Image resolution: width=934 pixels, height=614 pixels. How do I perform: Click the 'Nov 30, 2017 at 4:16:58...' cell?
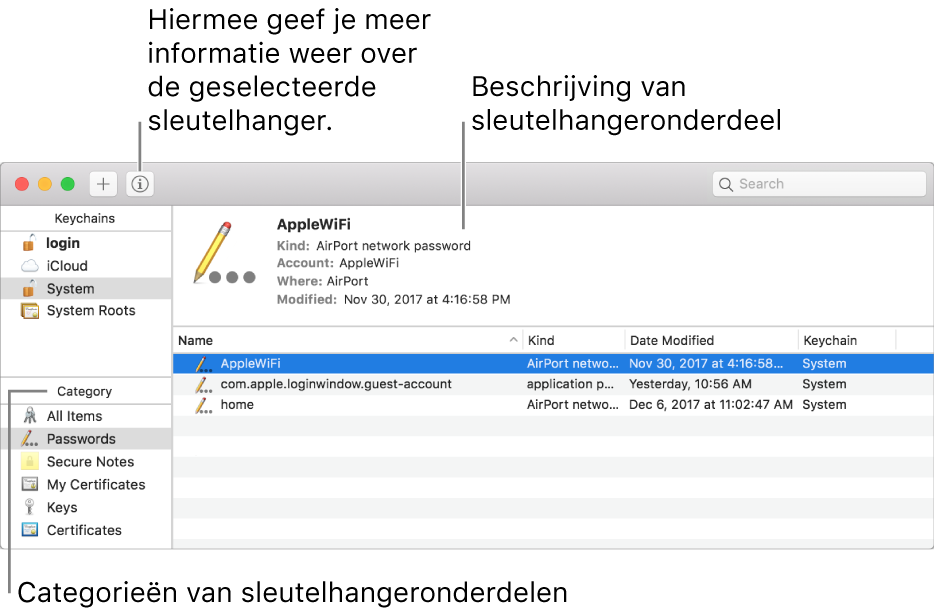pos(706,363)
